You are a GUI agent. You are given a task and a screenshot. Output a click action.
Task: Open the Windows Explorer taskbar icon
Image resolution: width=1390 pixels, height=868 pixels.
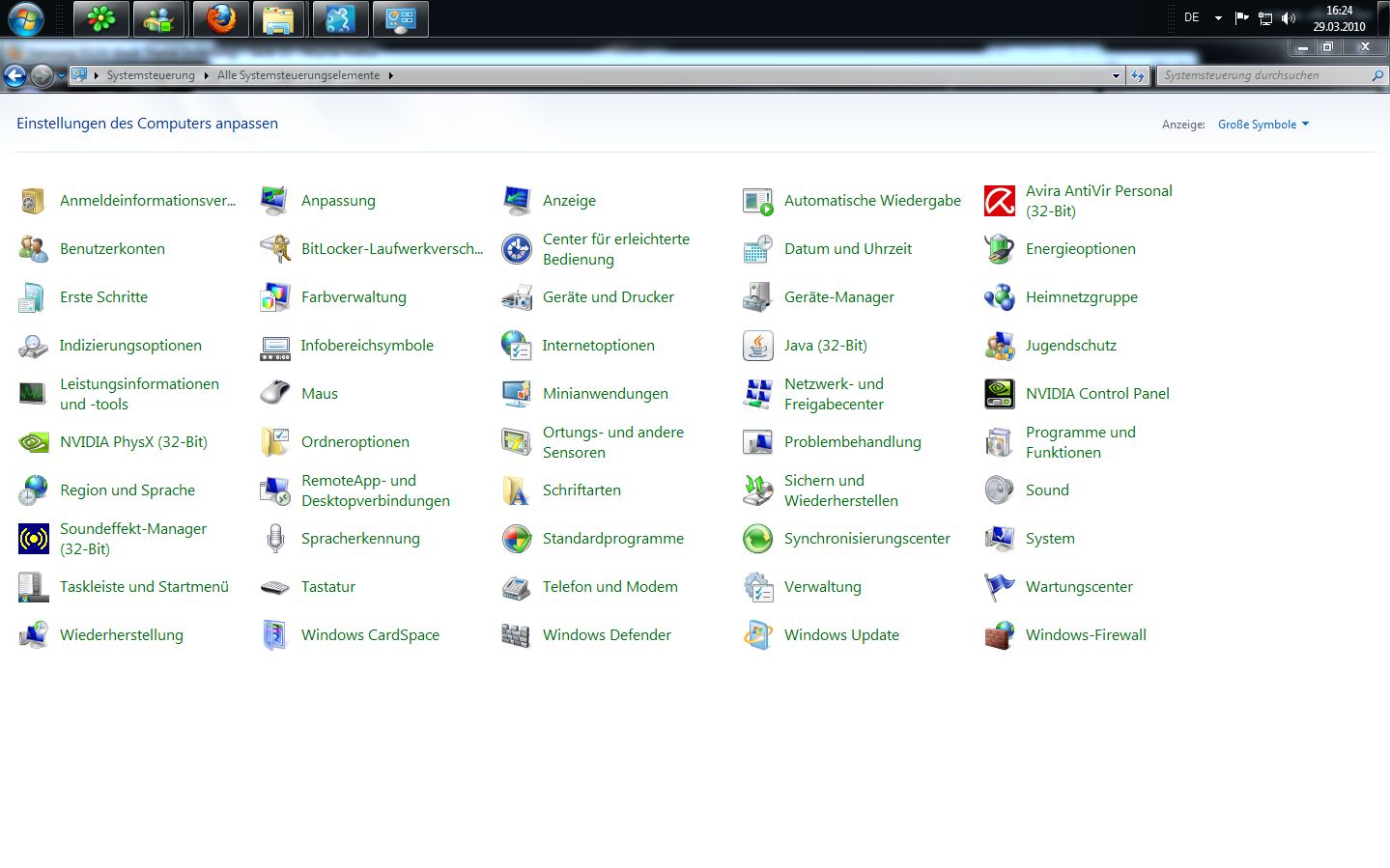(x=281, y=19)
